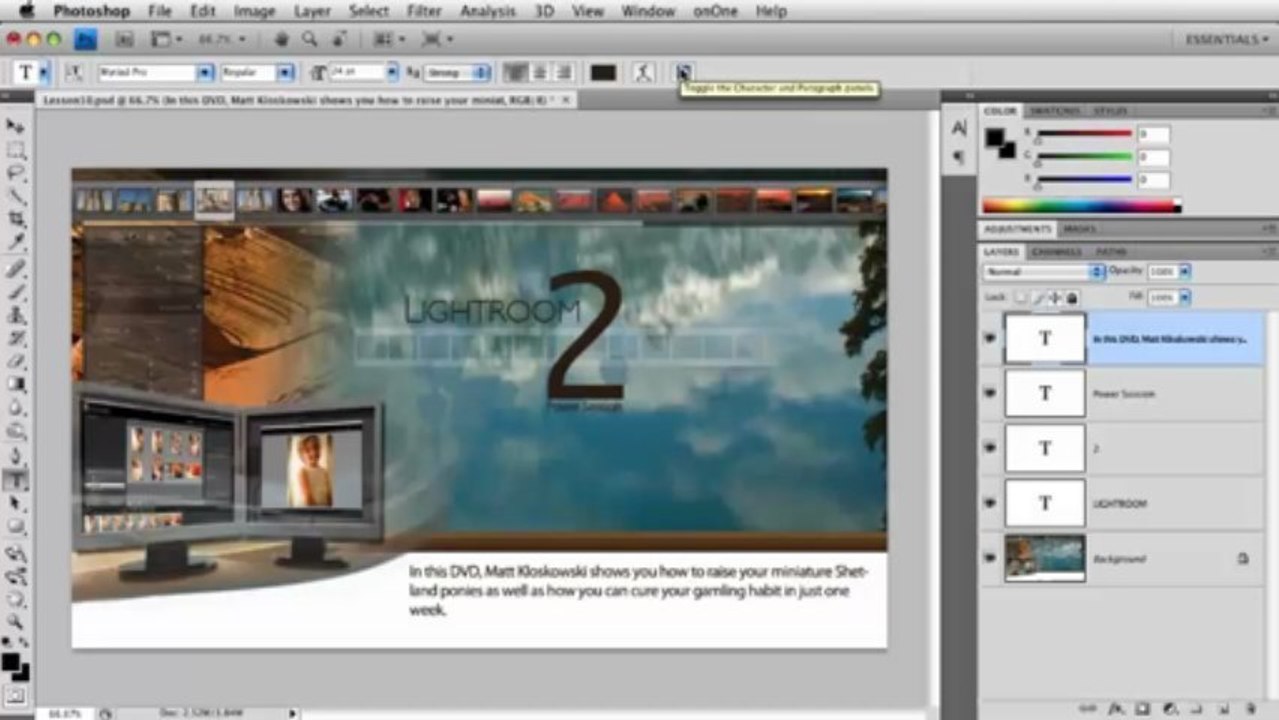Select the Horizontal Type tool in toolbox
The height and width of the screenshot is (720, 1279).
[x=16, y=480]
